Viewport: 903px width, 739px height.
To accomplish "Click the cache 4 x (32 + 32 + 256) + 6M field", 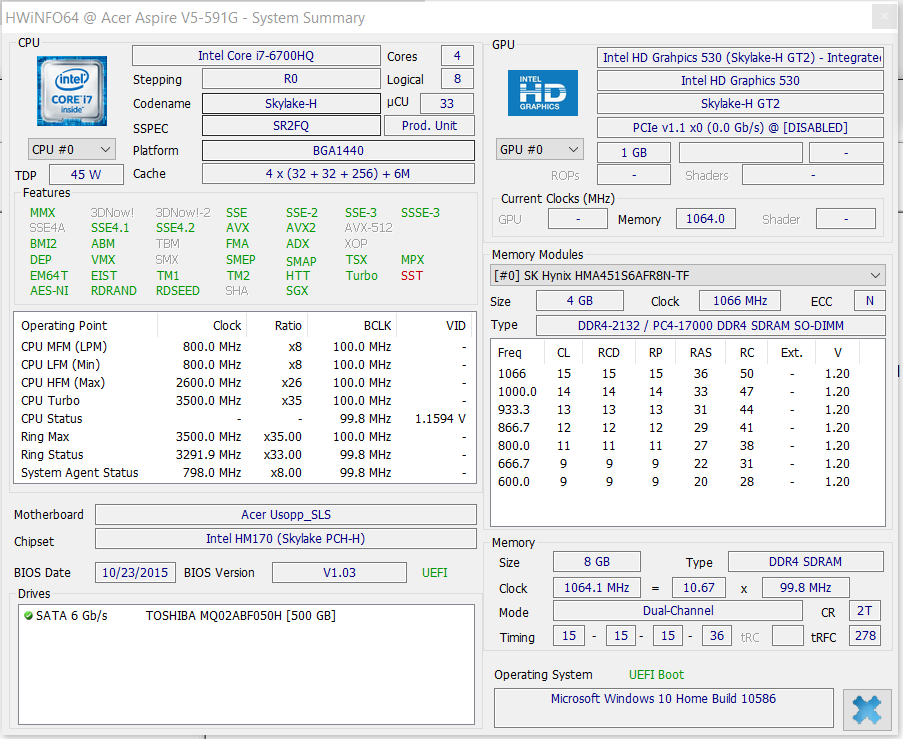I will pyautogui.click(x=338, y=174).
